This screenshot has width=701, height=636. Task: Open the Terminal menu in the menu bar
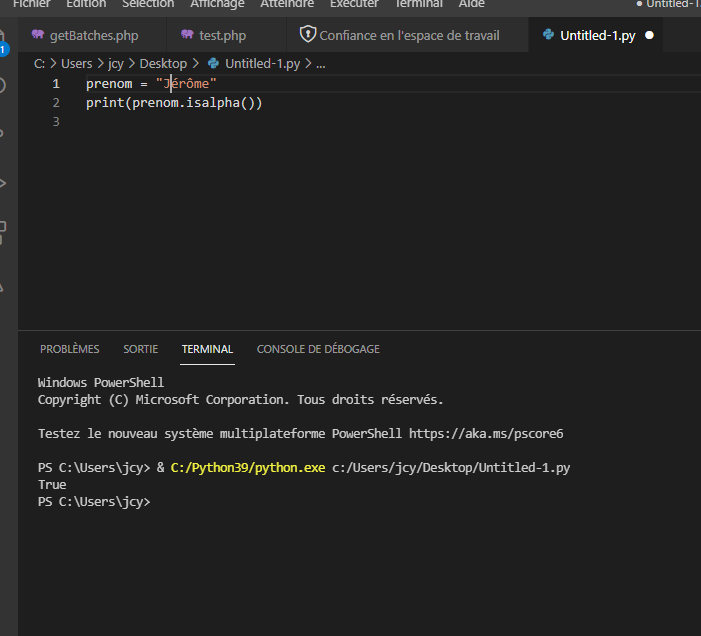click(x=418, y=4)
